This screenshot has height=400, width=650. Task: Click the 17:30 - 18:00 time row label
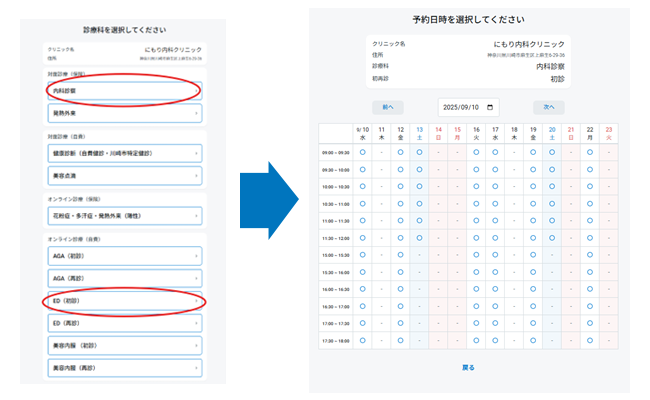[x=336, y=341]
